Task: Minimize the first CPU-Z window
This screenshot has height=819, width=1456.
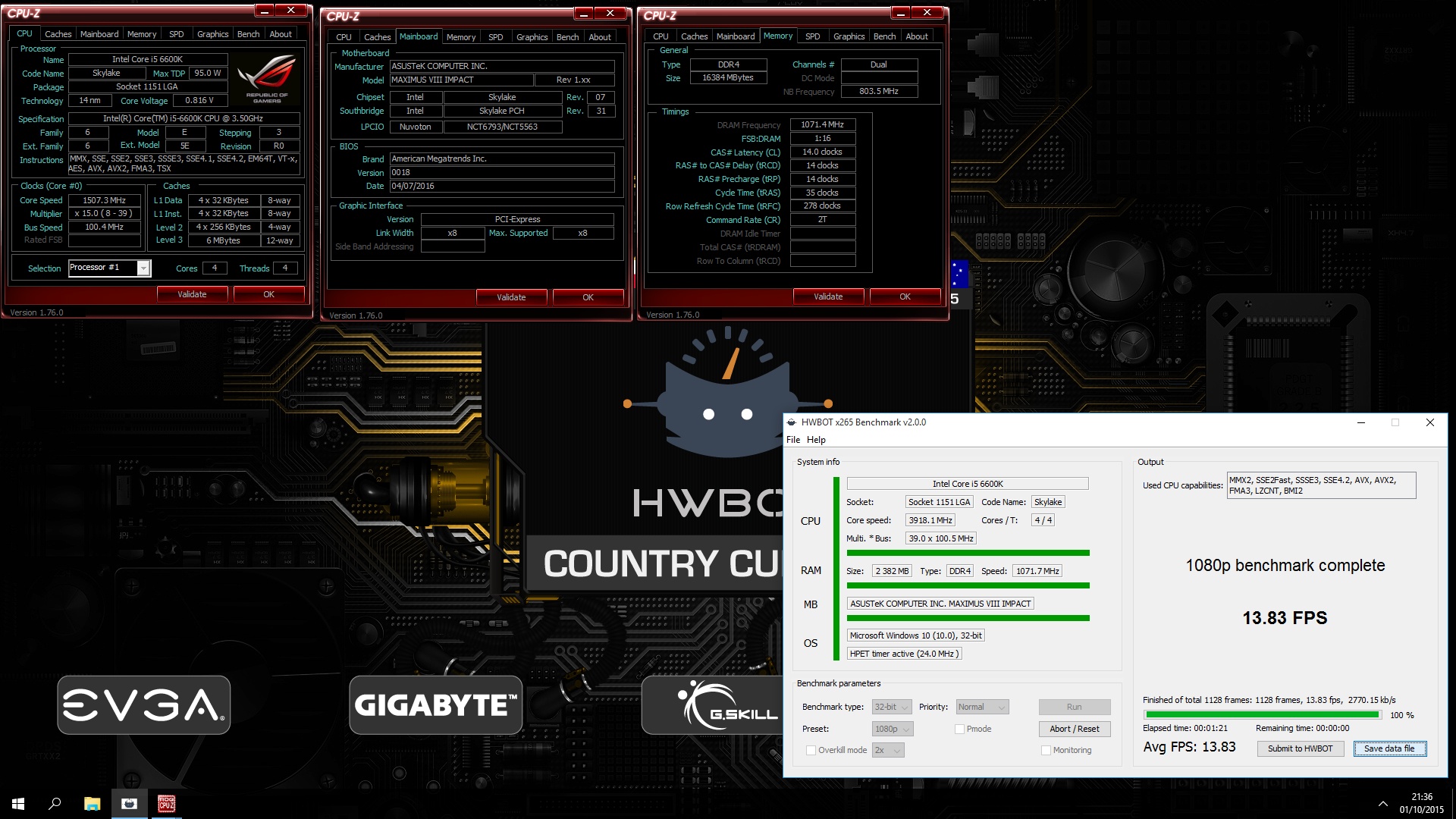Action: click(x=264, y=11)
